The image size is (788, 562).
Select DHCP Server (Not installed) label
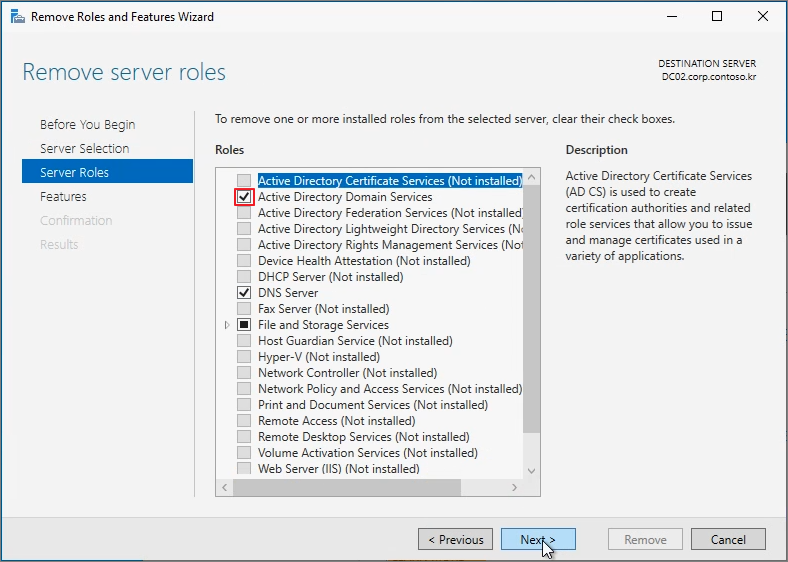331,276
